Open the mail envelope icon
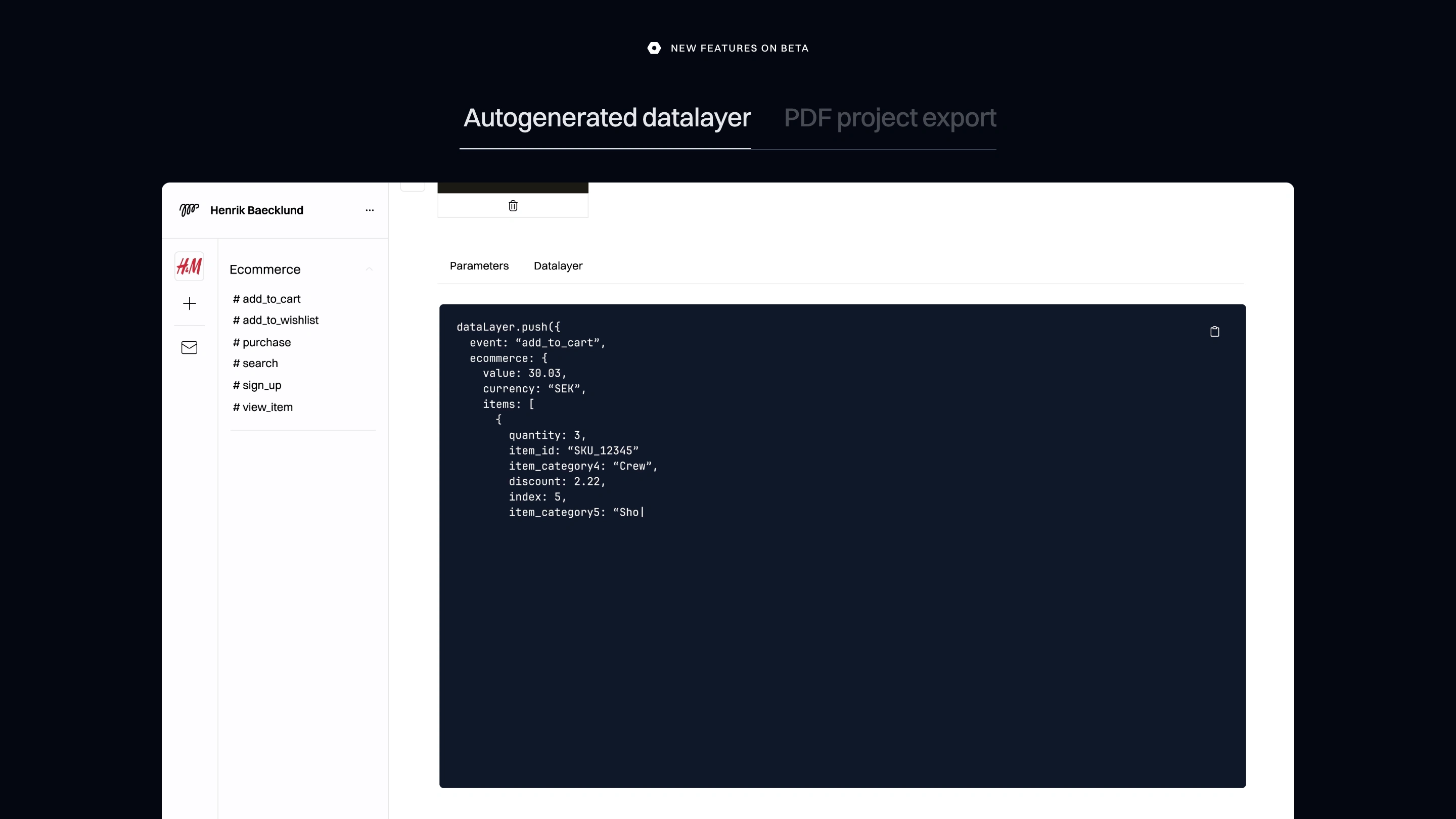This screenshot has height=819, width=1456. tap(190, 347)
